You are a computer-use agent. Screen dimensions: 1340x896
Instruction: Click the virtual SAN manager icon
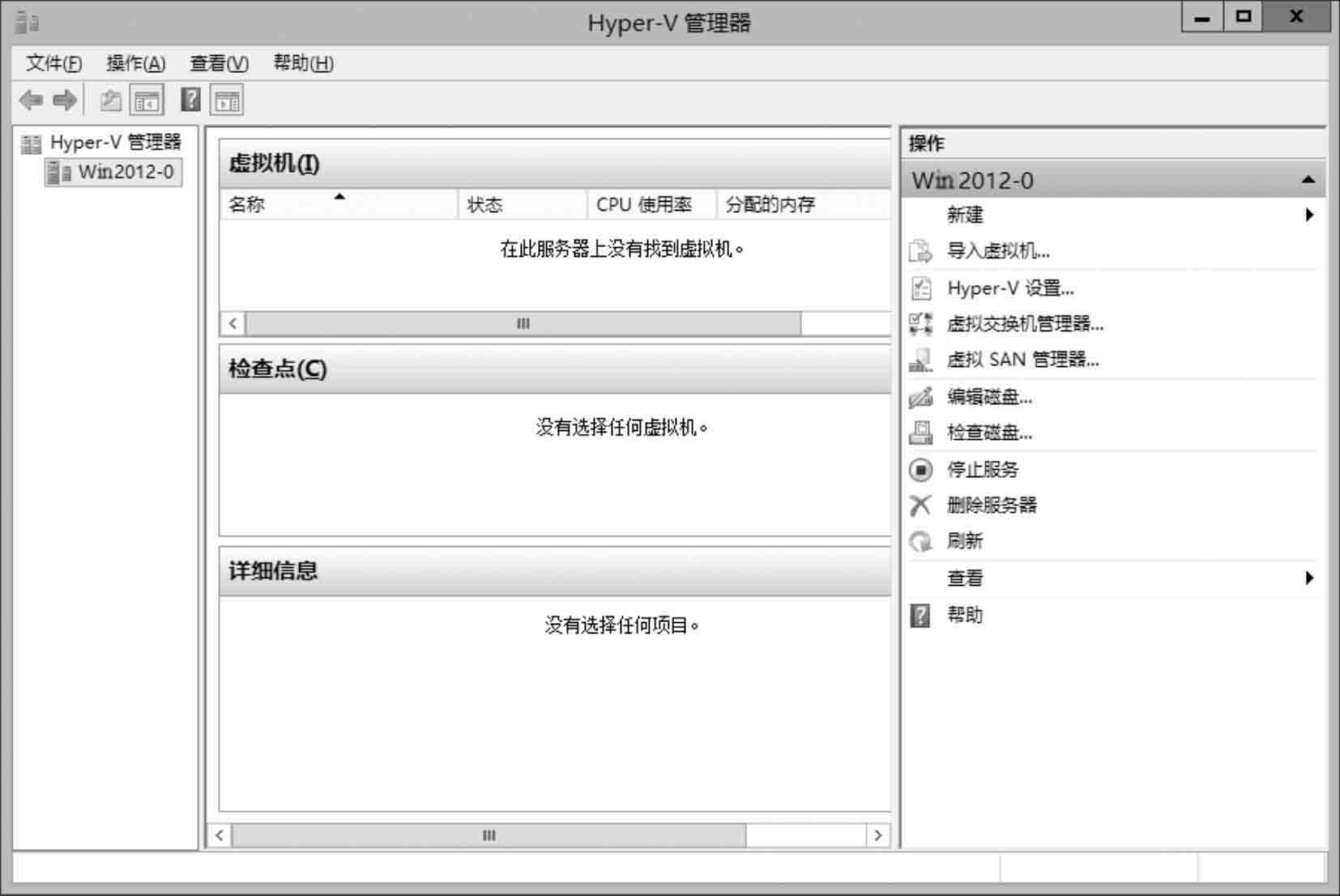pos(920,360)
